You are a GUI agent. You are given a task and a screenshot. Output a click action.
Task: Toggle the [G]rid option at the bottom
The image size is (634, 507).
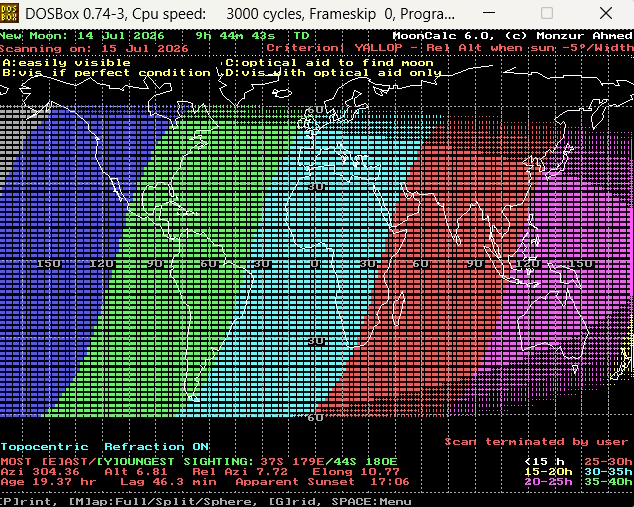point(295,502)
